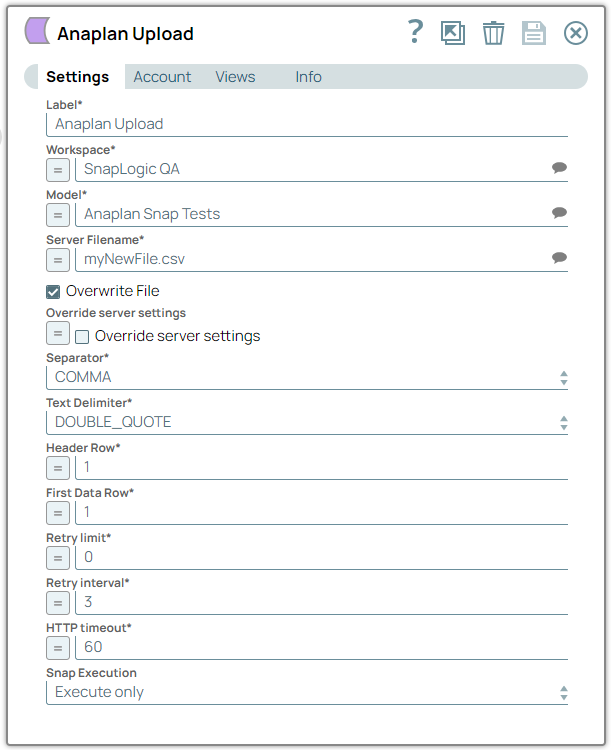This screenshot has height=750, width=611.
Task: Save settings with the floppy disk icon
Action: point(533,33)
